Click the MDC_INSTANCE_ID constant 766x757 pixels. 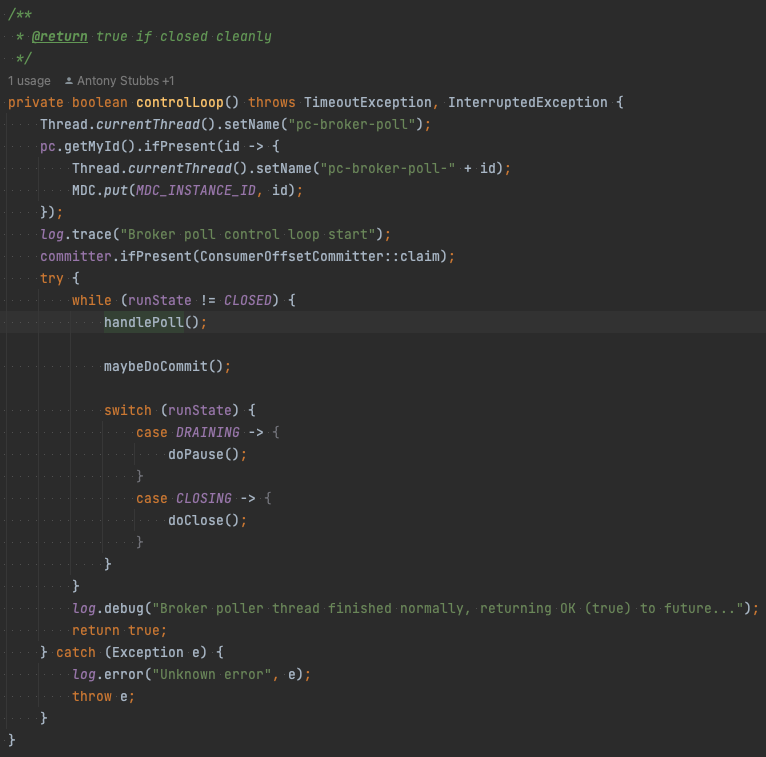tap(196, 190)
